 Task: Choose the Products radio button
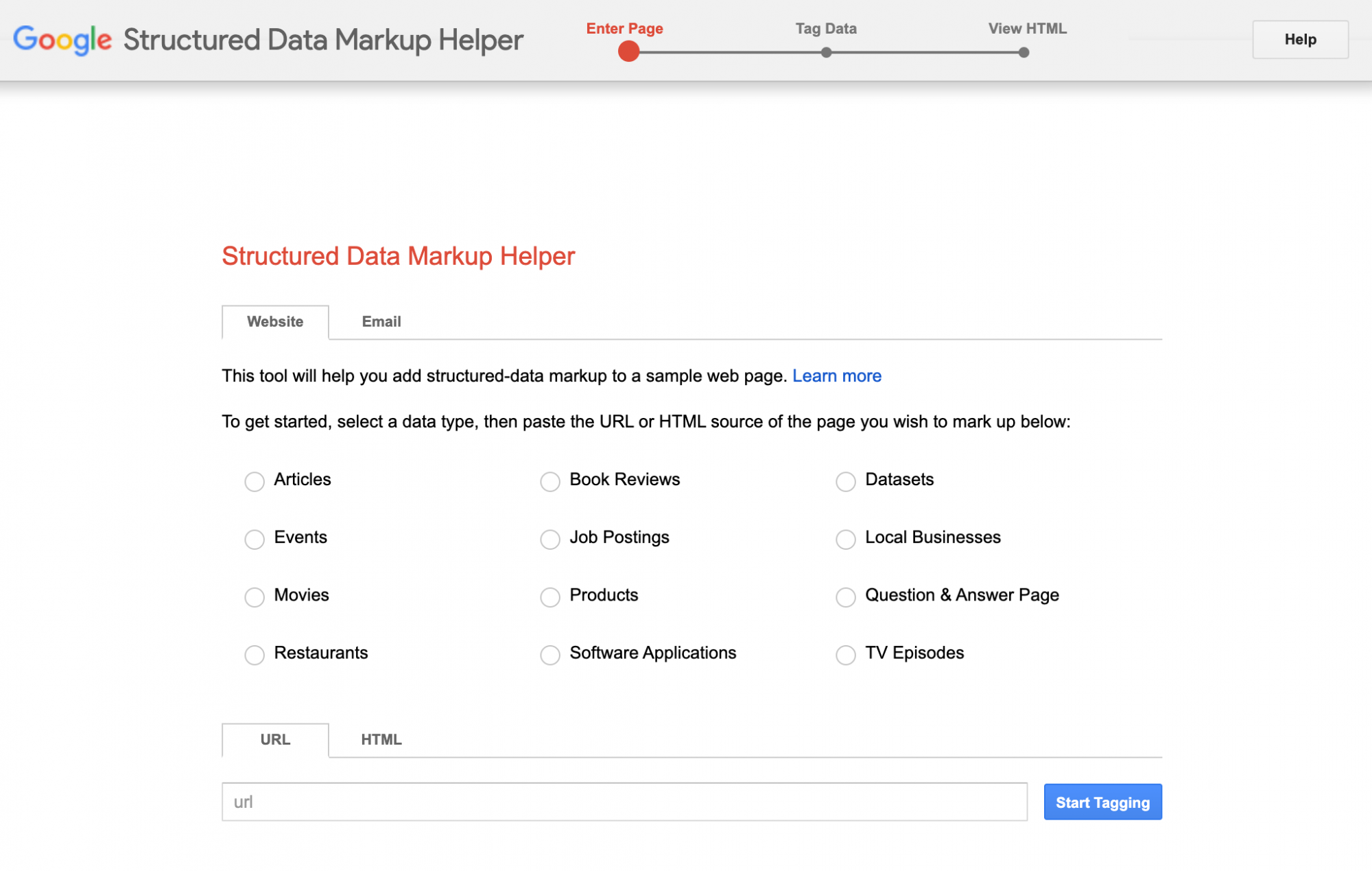(x=549, y=597)
